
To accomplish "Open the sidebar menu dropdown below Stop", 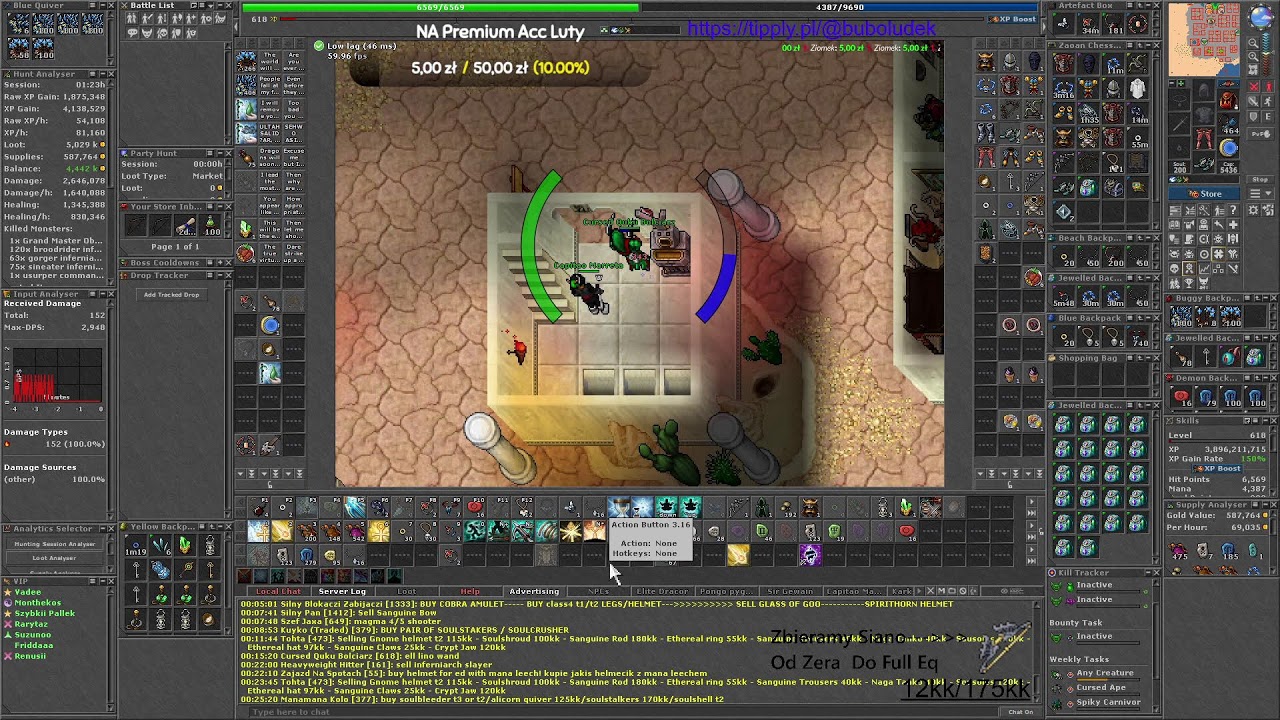I will 1261,193.
